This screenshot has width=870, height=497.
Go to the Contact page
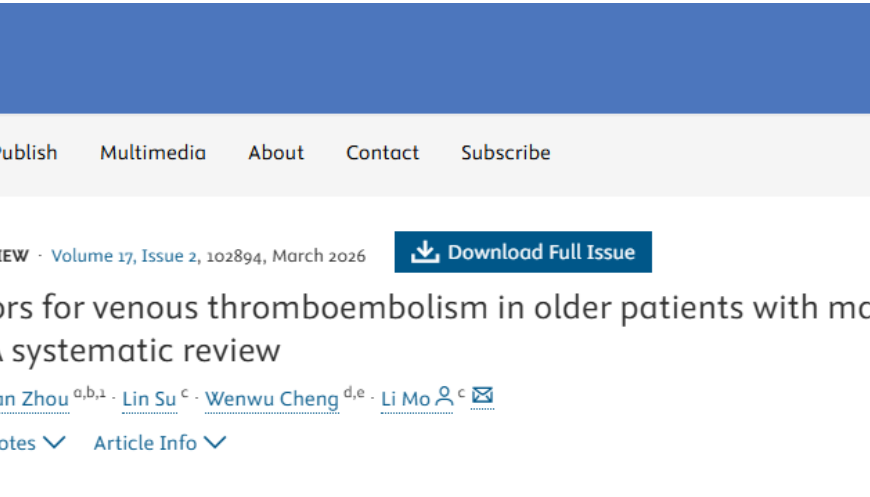coord(383,153)
